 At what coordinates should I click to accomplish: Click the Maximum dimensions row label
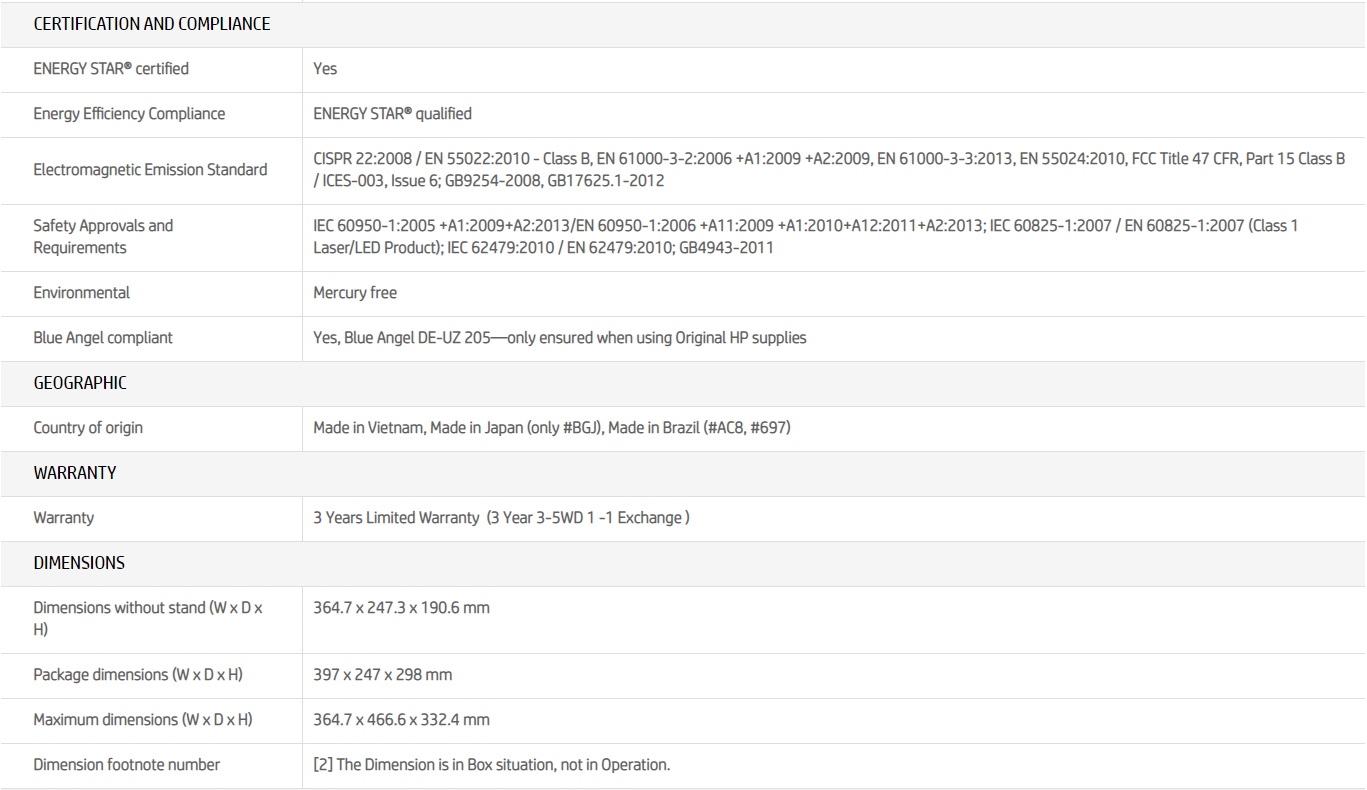coord(143,720)
